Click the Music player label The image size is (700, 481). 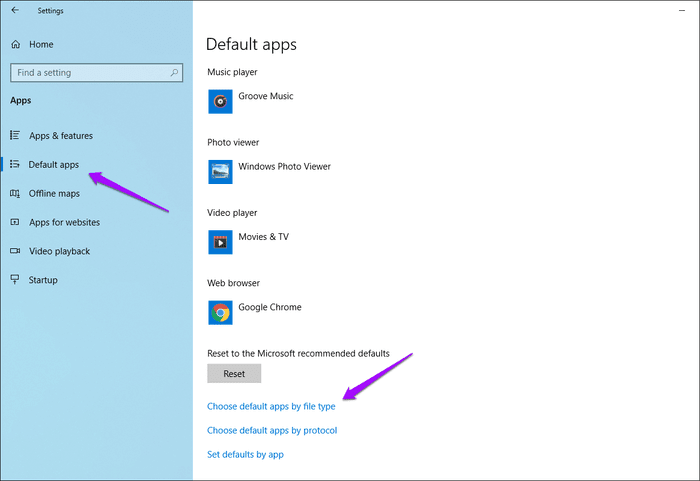[232, 72]
